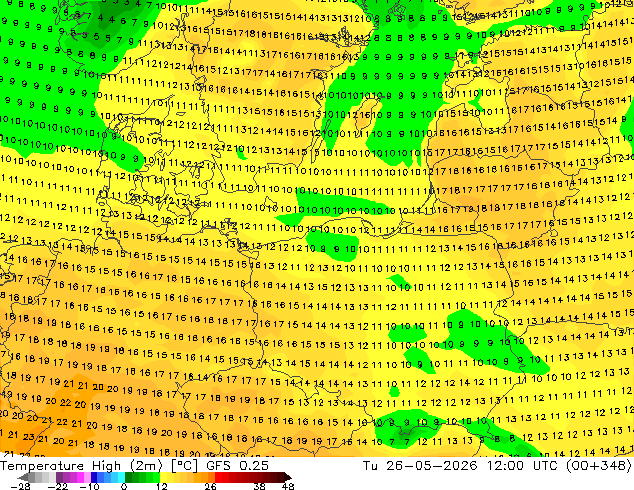Click the green section of the color legend
Viewport: 634px width, 490px height.
(x=142, y=477)
